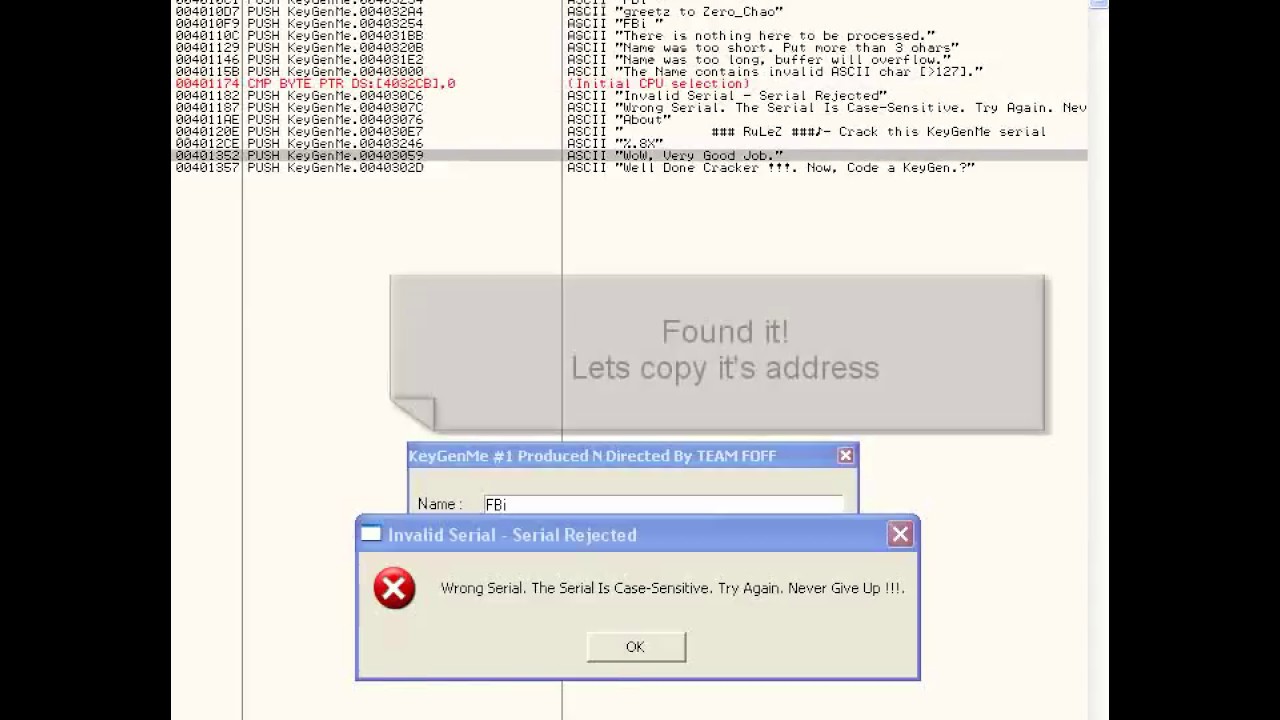Click address 004010F9

tap(207, 24)
